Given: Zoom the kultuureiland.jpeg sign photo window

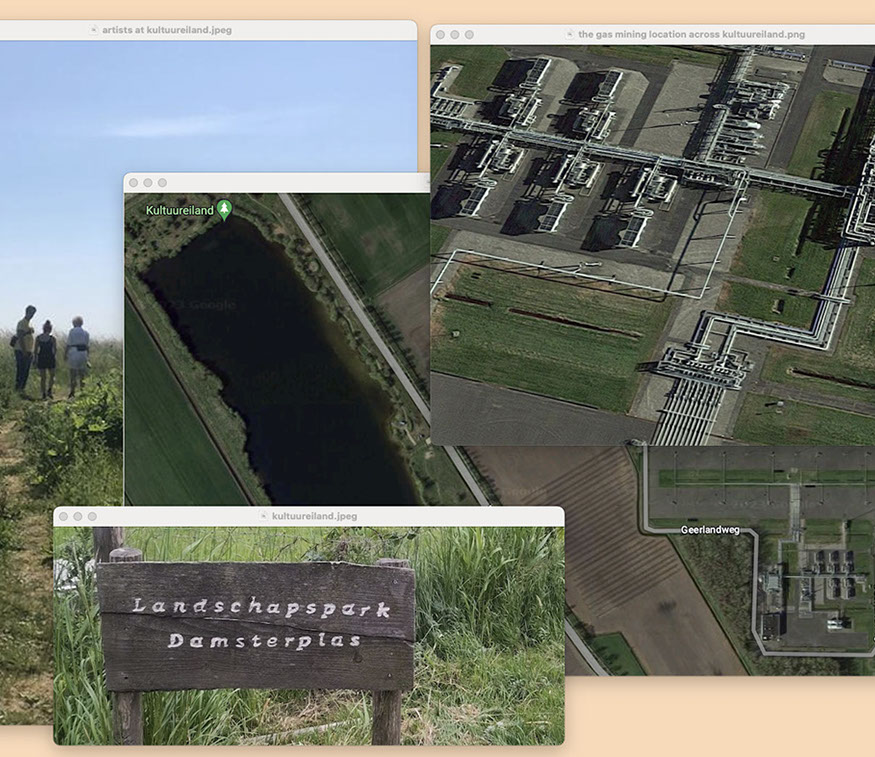Looking at the screenshot, I should (x=92, y=516).
